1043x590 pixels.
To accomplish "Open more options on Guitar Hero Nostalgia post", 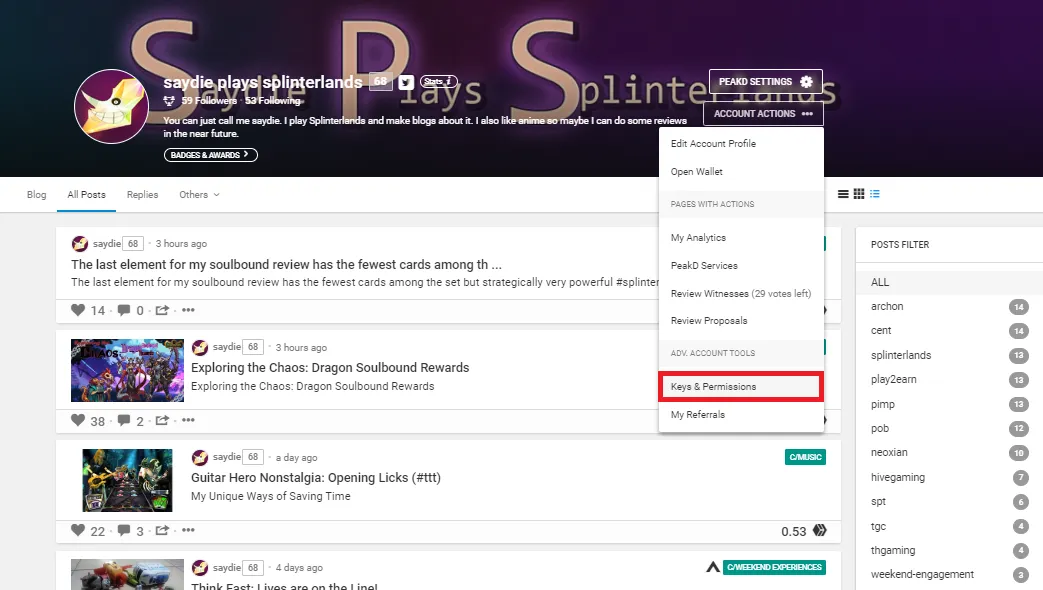I will pos(188,530).
